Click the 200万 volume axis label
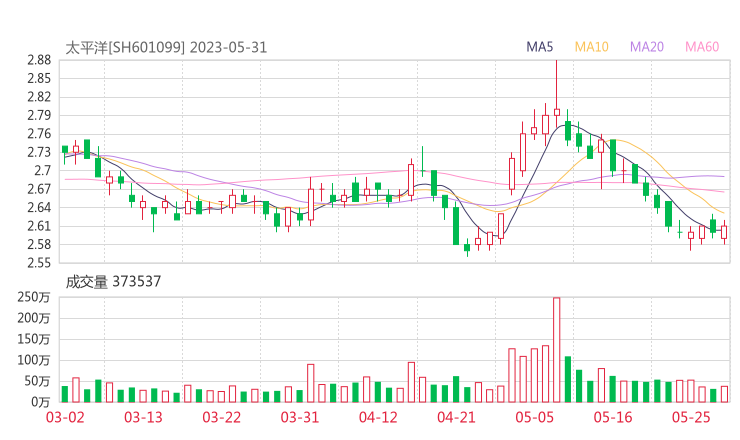Image resolution: width=740 pixels, height=440 pixels. (x=34, y=318)
